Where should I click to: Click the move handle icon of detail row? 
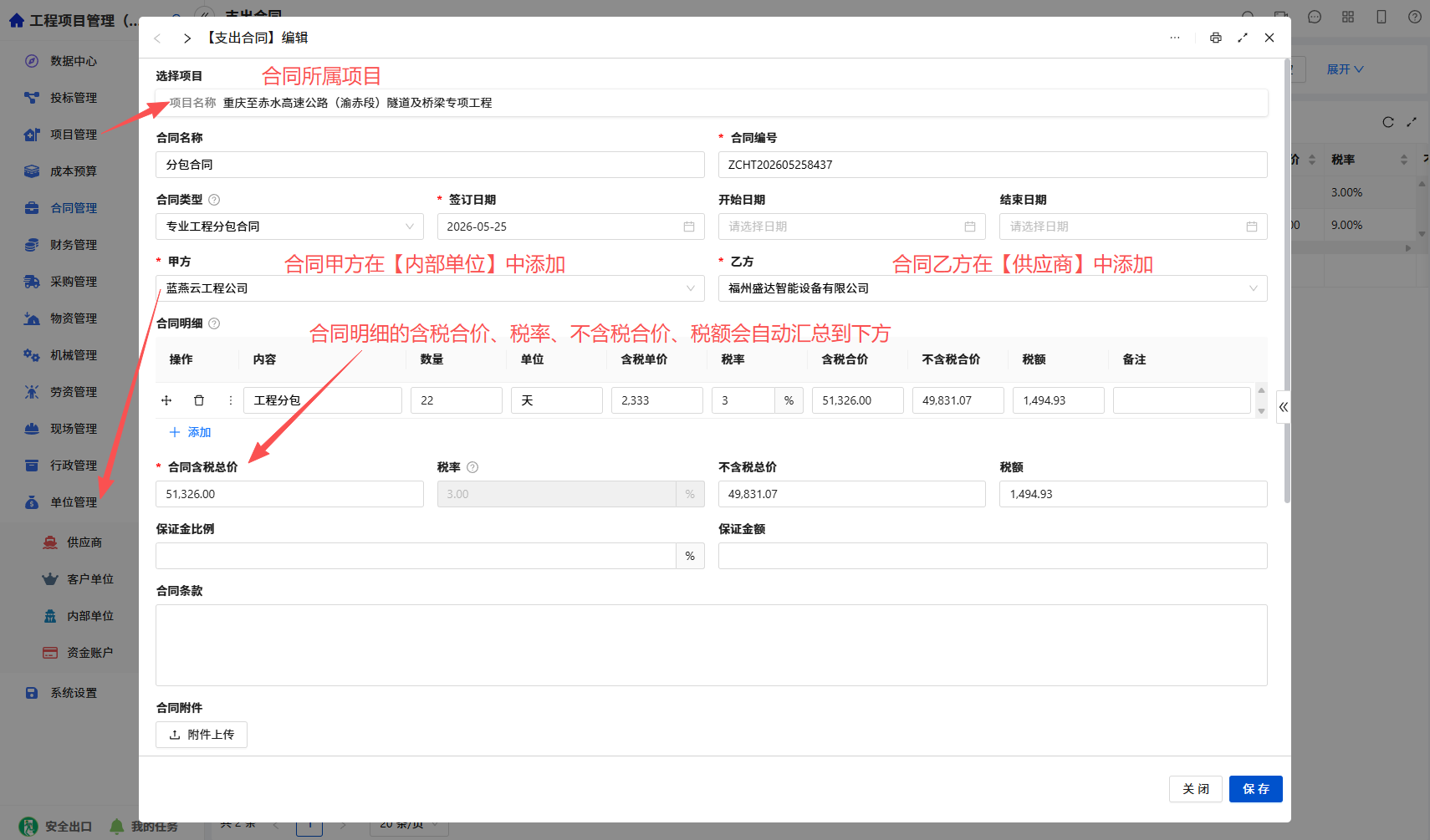[166, 400]
